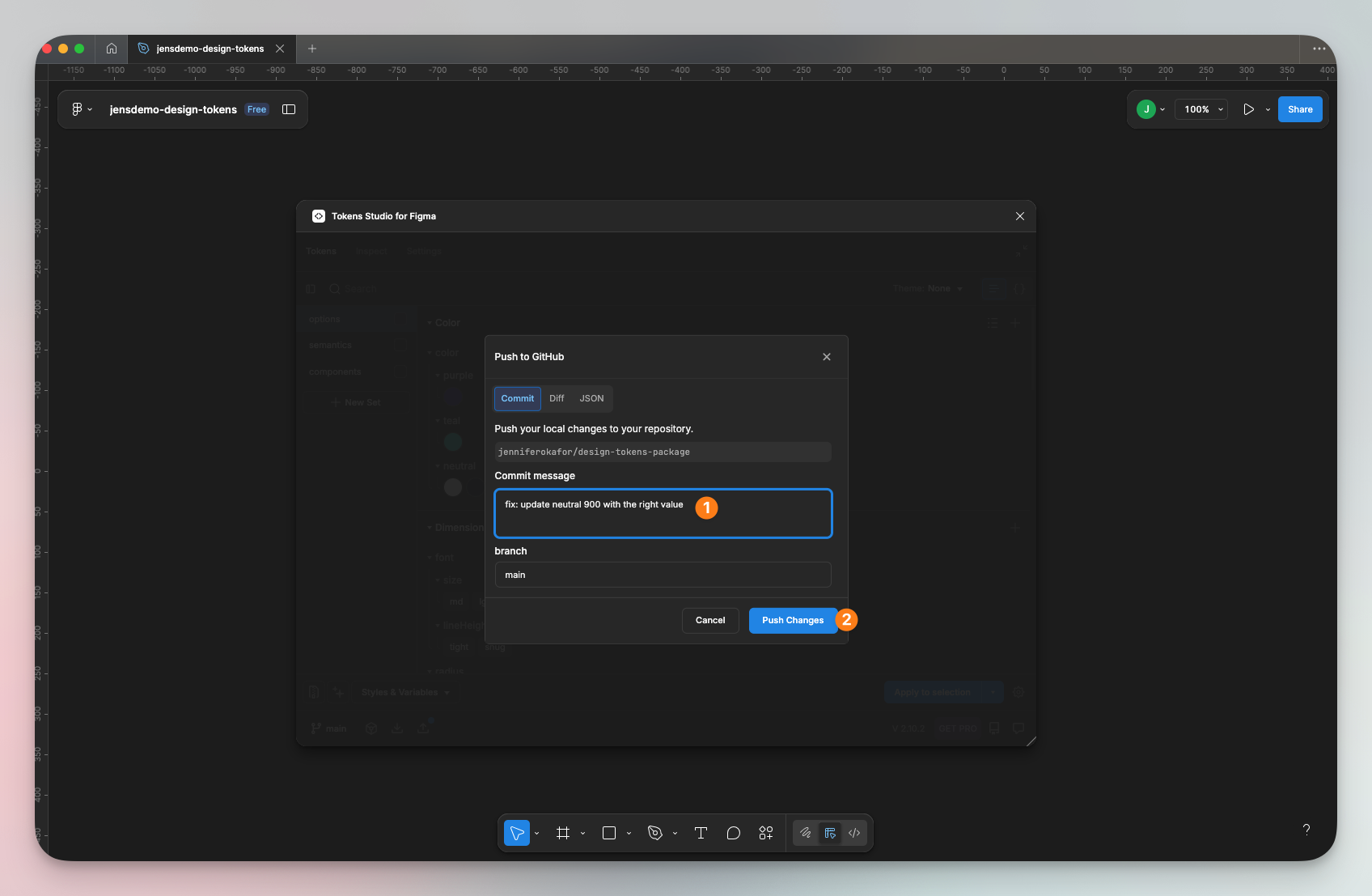Click Apply to selection button
This screenshot has width=1372, height=896.
933,693
